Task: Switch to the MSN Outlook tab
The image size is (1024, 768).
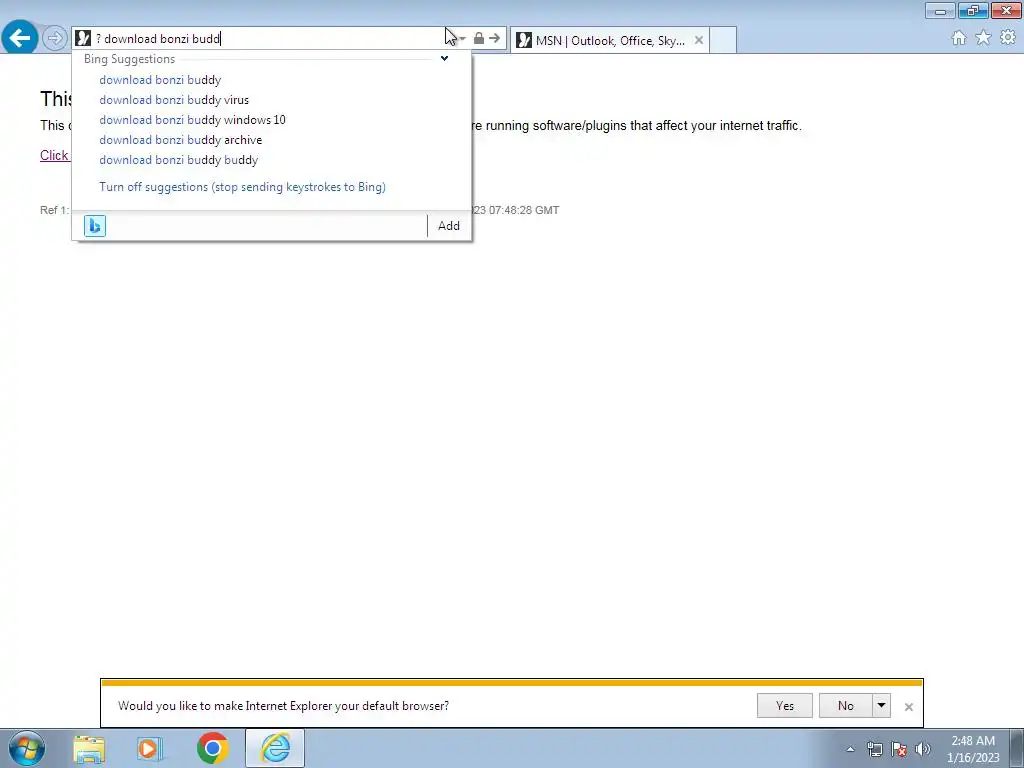Action: tap(610, 40)
